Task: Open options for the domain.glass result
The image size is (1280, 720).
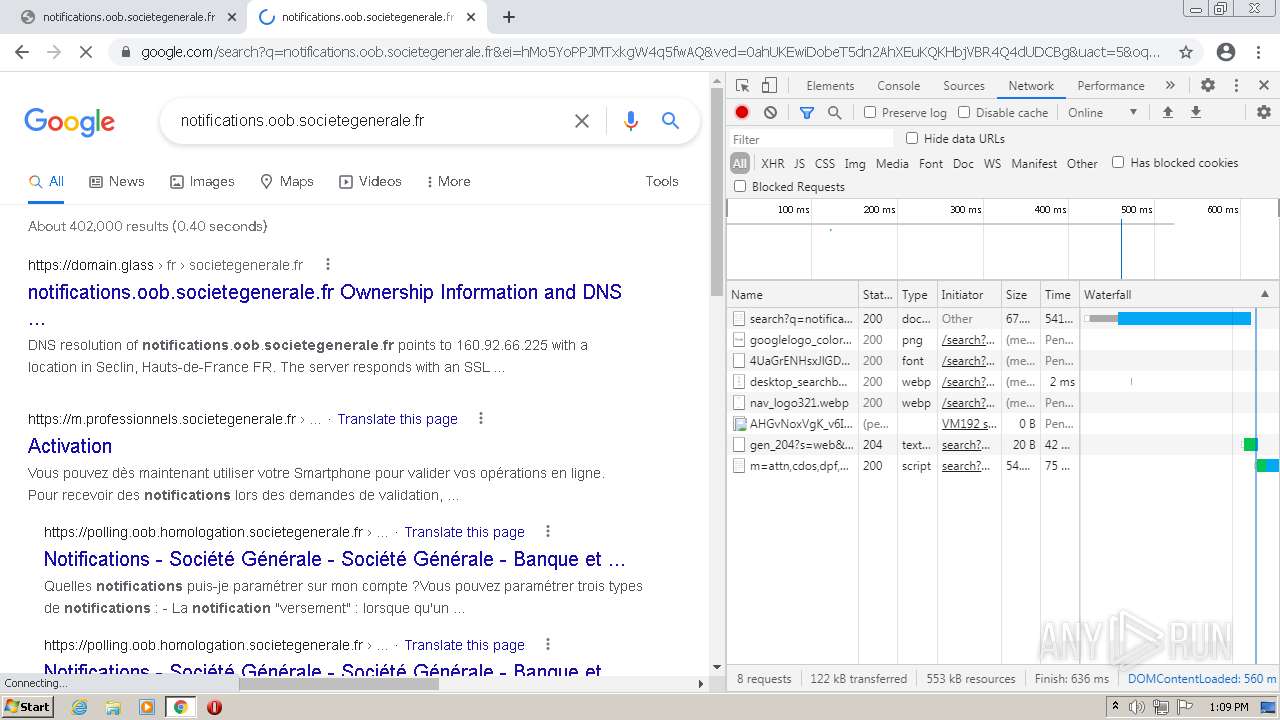Action: [x=327, y=265]
